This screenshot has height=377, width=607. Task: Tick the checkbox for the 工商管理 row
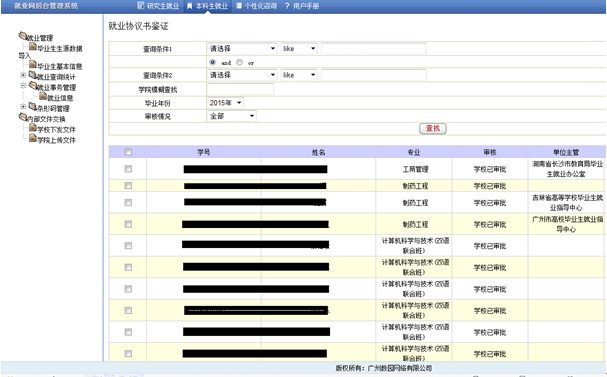click(x=128, y=169)
